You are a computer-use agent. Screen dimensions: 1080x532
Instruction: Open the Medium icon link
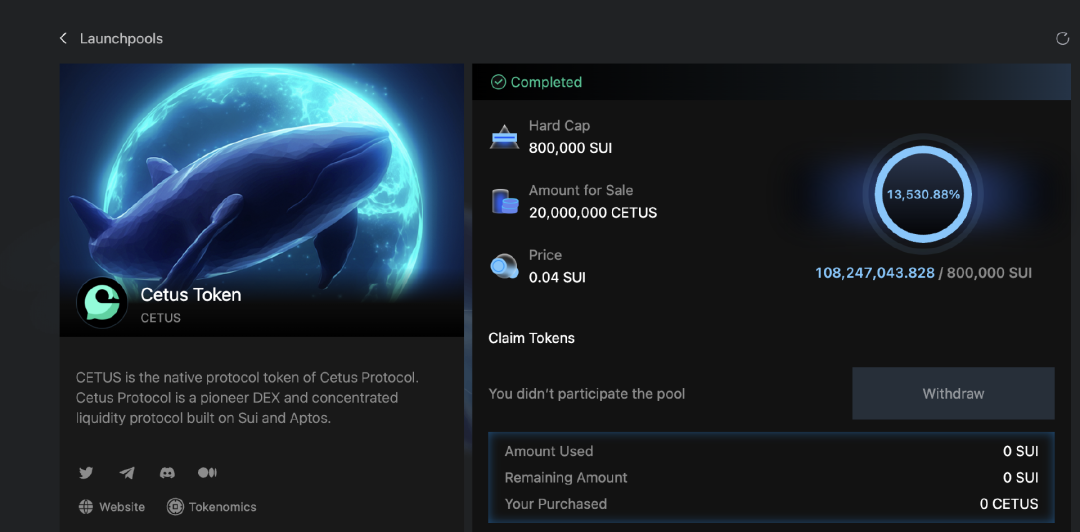pyautogui.click(x=207, y=473)
